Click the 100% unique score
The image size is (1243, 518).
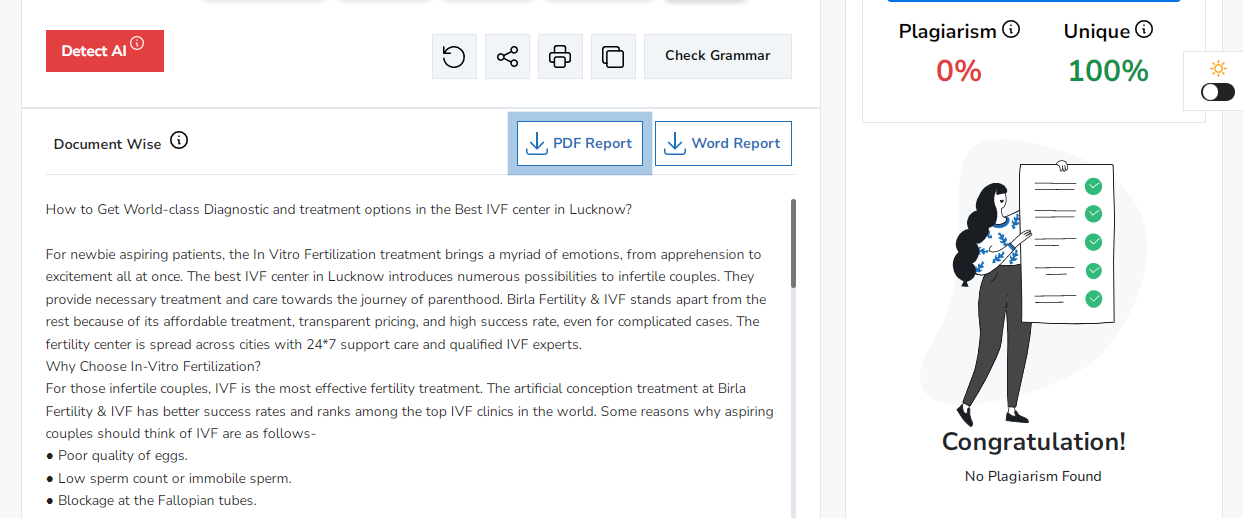(1108, 71)
